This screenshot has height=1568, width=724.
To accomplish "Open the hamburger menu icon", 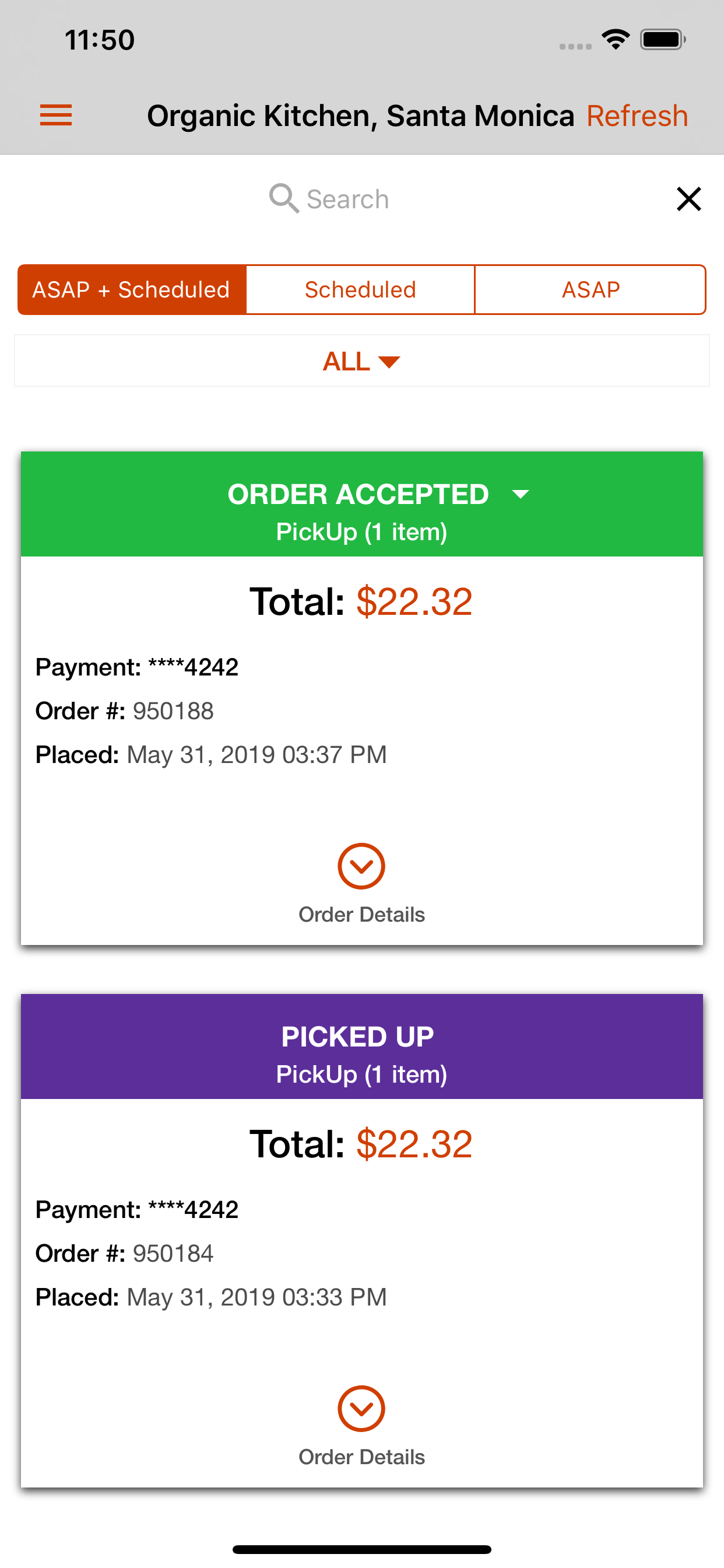I will [56, 115].
